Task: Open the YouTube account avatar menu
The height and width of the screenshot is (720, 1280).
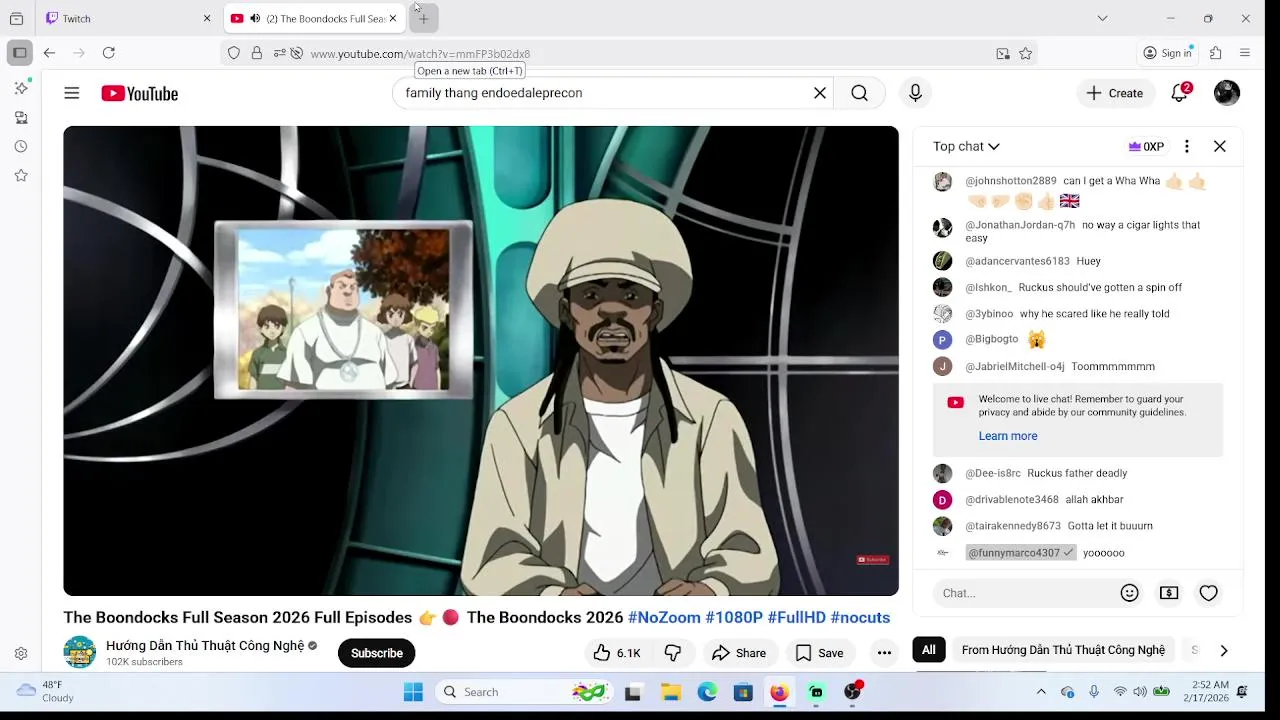Action: [1227, 93]
